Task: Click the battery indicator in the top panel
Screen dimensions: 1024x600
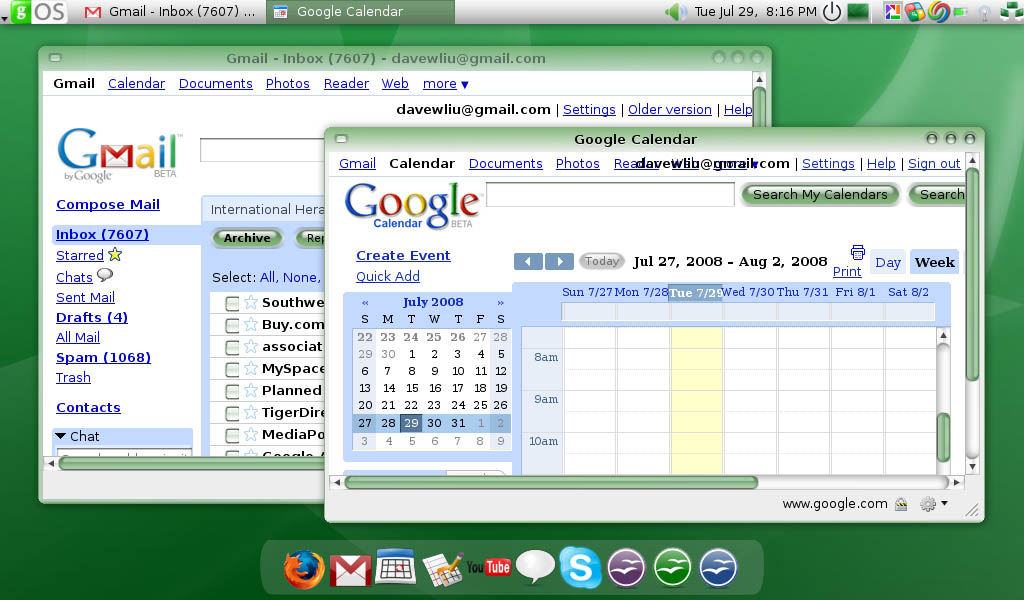Action: pos(960,11)
